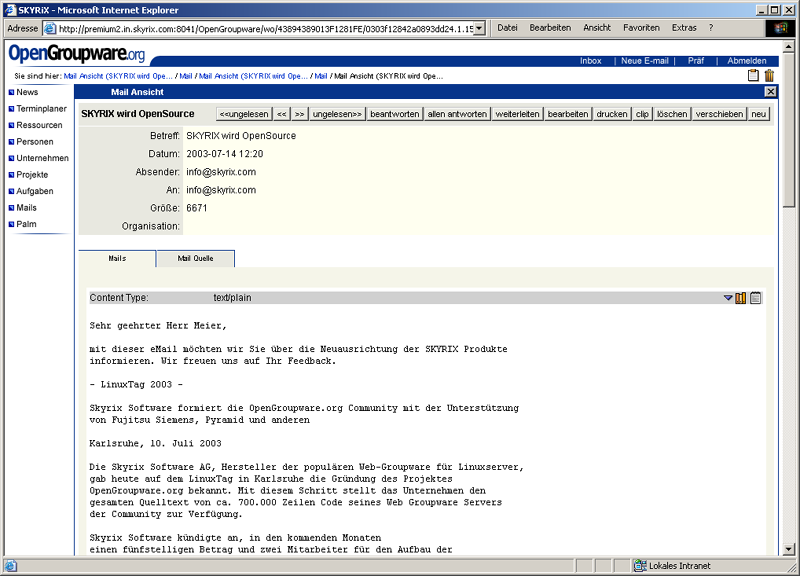Open Mails in the sidebar
Image resolution: width=800 pixels, height=576 pixels.
(27, 208)
